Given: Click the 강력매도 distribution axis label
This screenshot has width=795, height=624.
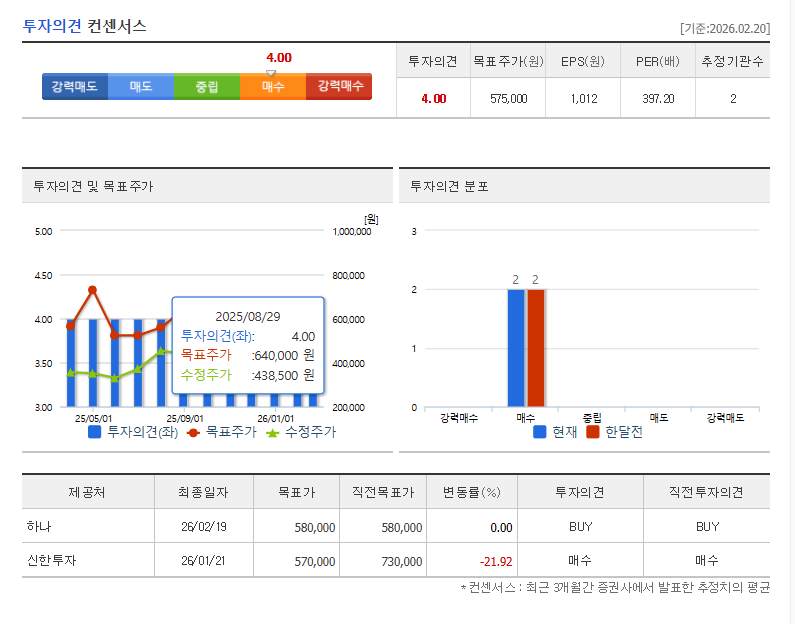Looking at the screenshot, I should pyautogui.click(x=726, y=418).
